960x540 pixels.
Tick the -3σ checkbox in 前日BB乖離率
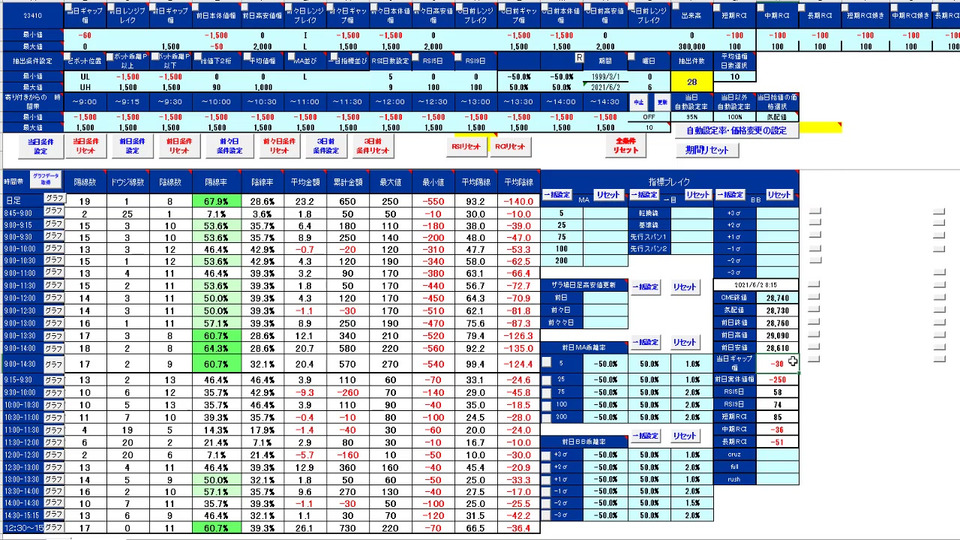[546, 516]
